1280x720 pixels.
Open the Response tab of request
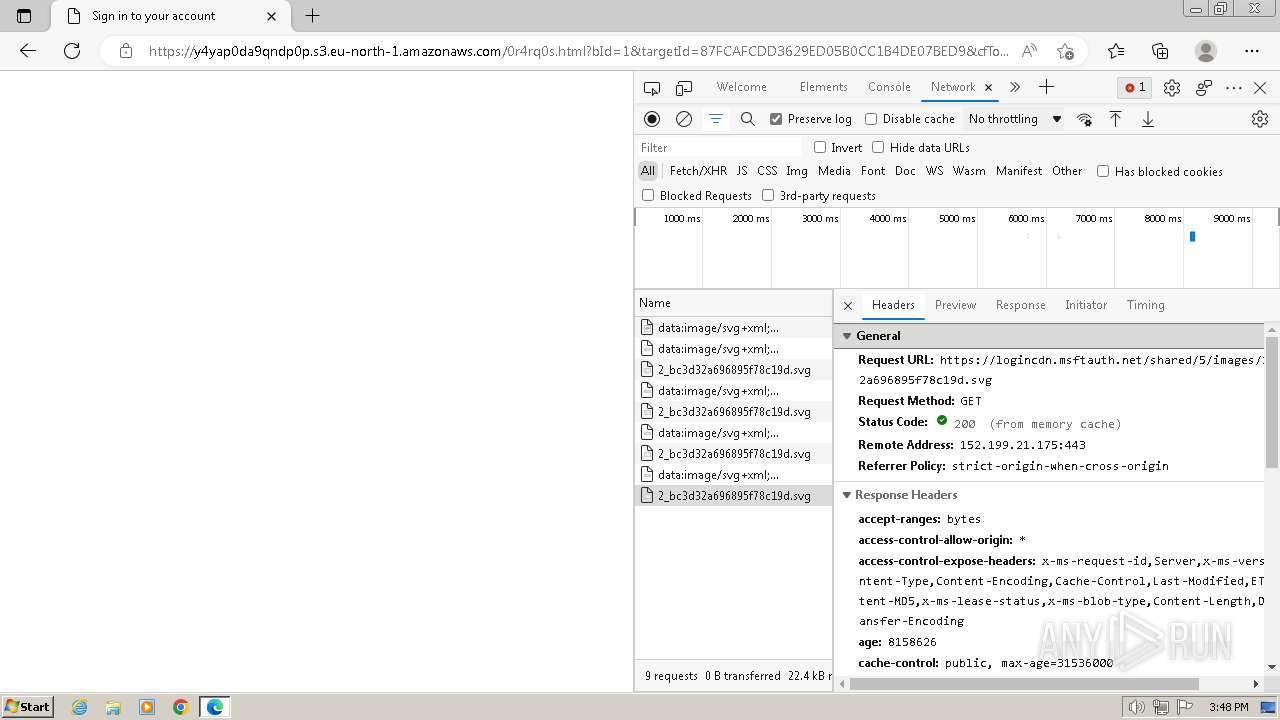(1020, 305)
